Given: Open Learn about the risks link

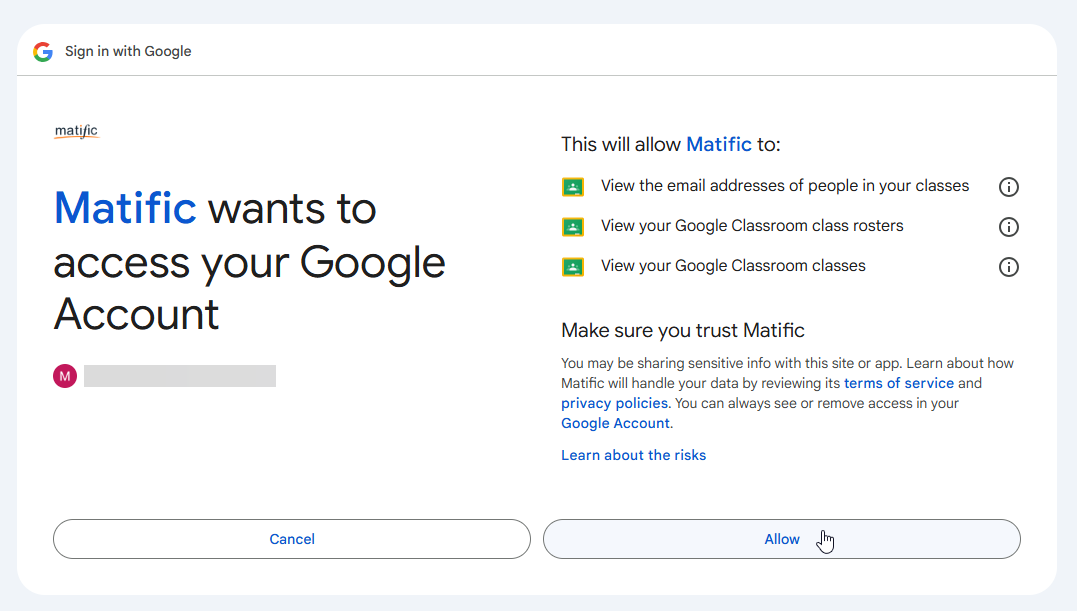Looking at the screenshot, I should 633,455.
